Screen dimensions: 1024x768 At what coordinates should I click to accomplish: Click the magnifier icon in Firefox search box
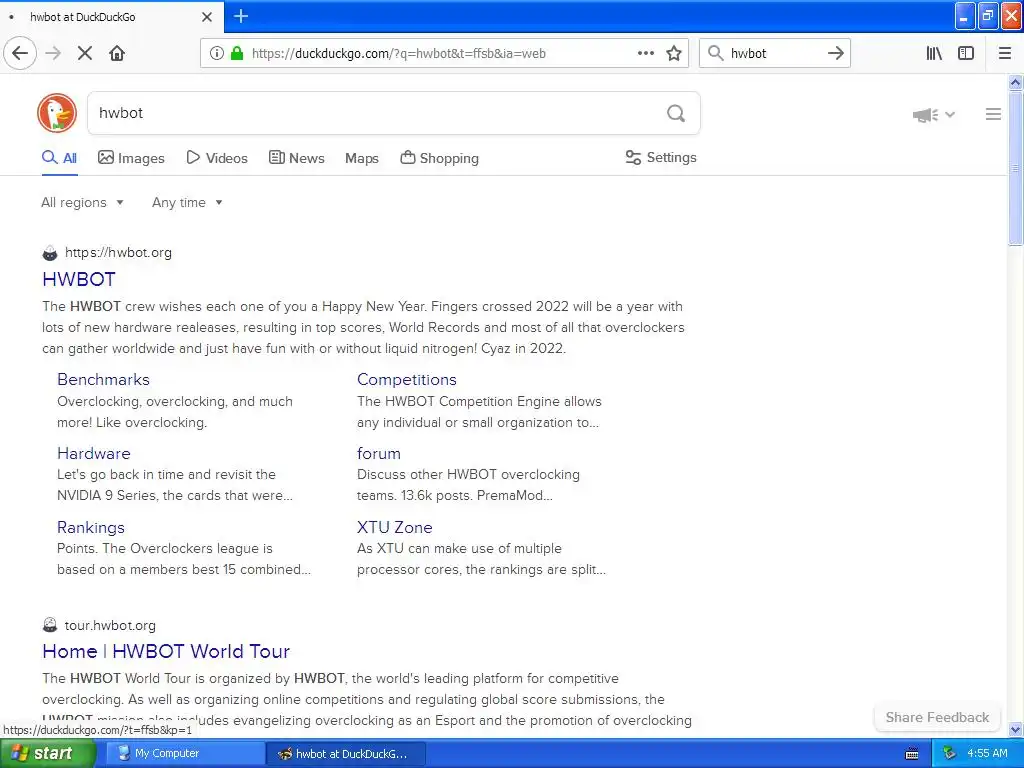(x=716, y=53)
